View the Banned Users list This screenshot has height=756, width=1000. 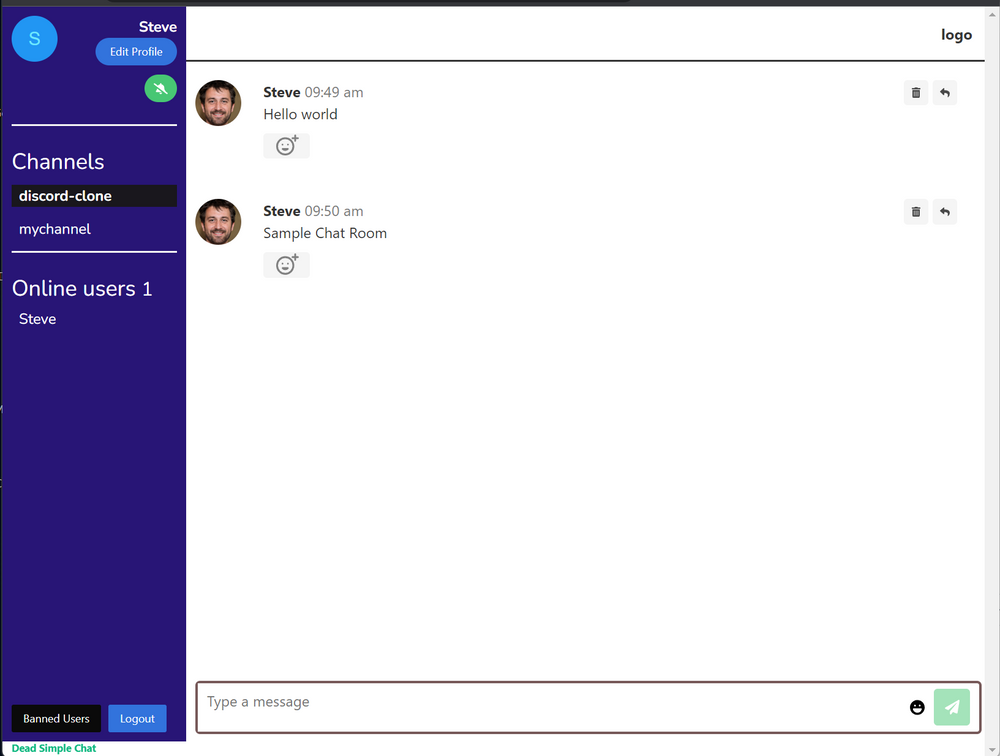pyautogui.click(x=56, y=718)
